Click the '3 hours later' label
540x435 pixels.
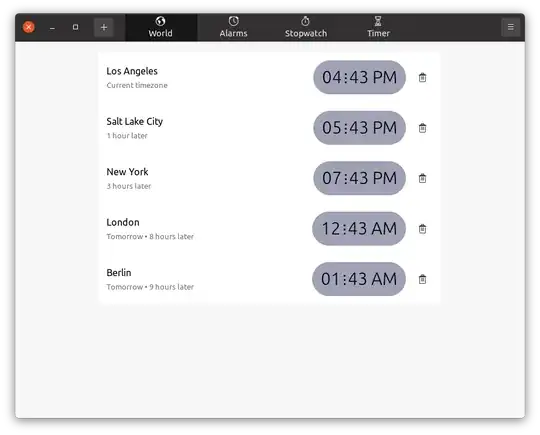click(129, 186)
